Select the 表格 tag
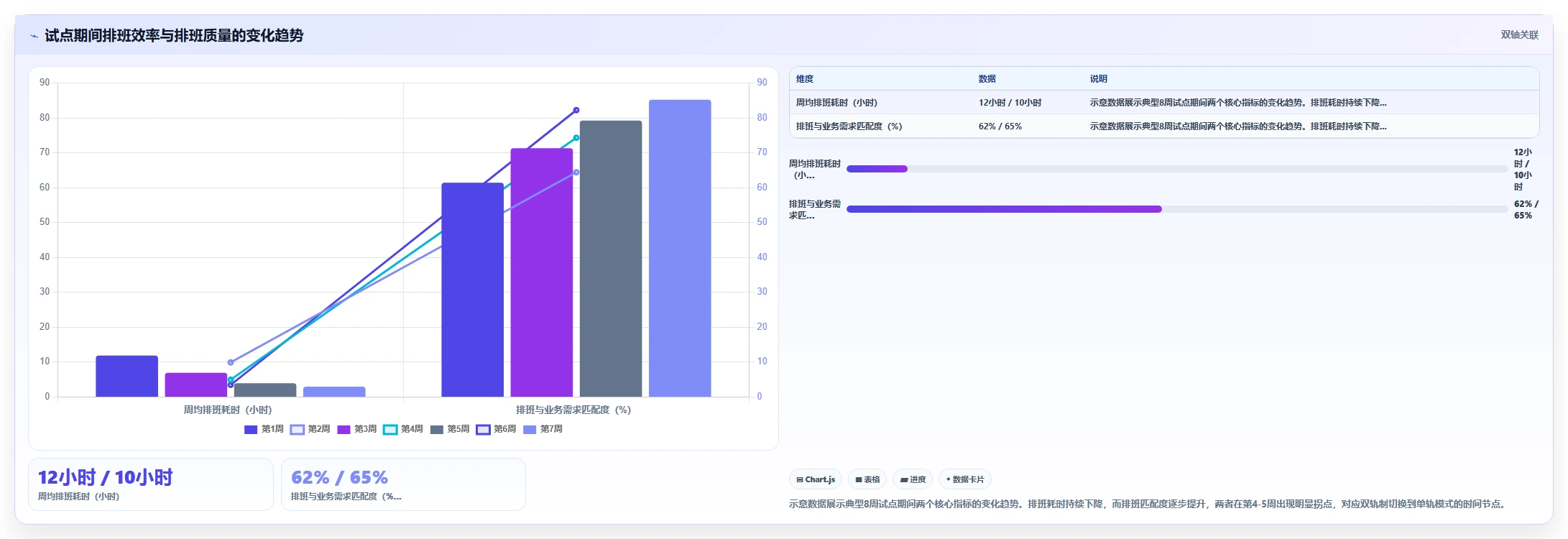Screen dimensions: 1568x539 (x=867, y=479)
